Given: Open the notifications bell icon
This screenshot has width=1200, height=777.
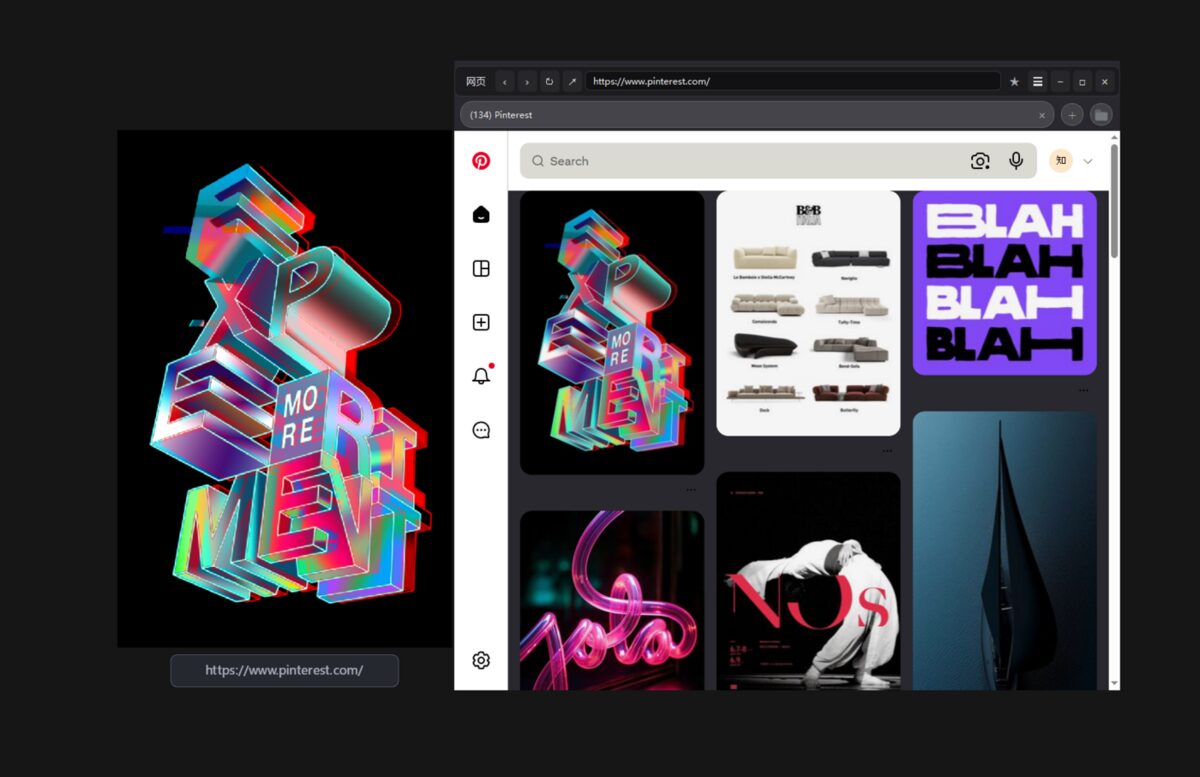Looking at the screenshot, I should point(482,375).
